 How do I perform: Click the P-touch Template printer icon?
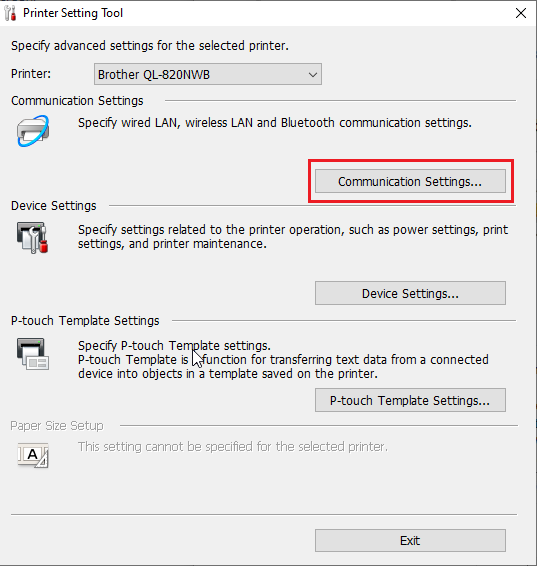[x=32, y=354]
